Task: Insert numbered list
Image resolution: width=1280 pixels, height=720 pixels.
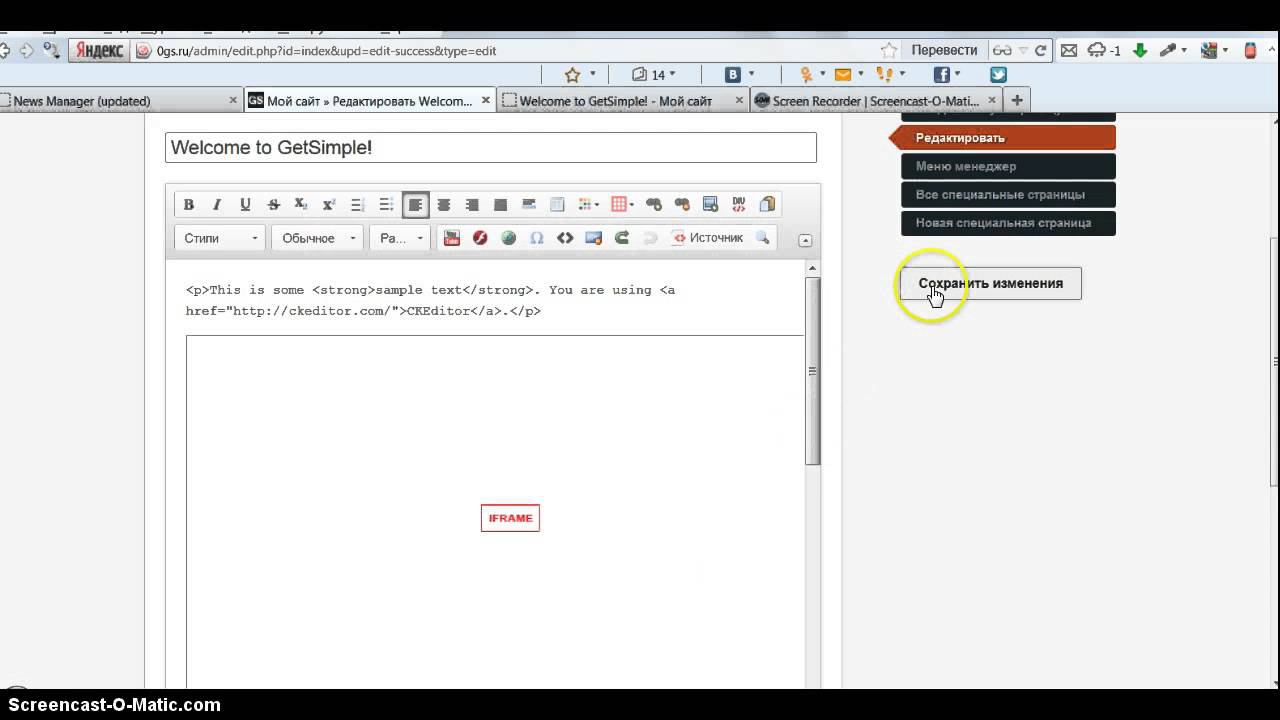Action: pyautogui.click(x=358, y=205)
